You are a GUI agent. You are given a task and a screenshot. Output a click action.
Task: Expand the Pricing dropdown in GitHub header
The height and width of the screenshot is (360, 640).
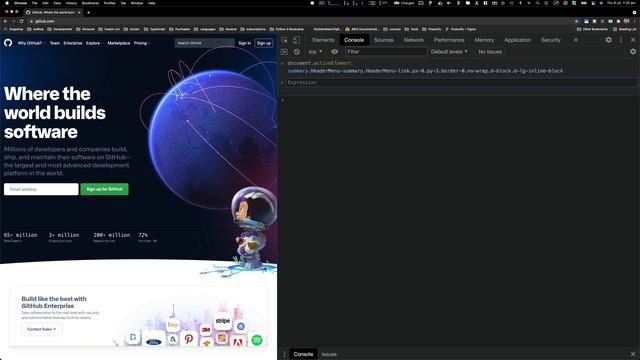tap(142, 43)
